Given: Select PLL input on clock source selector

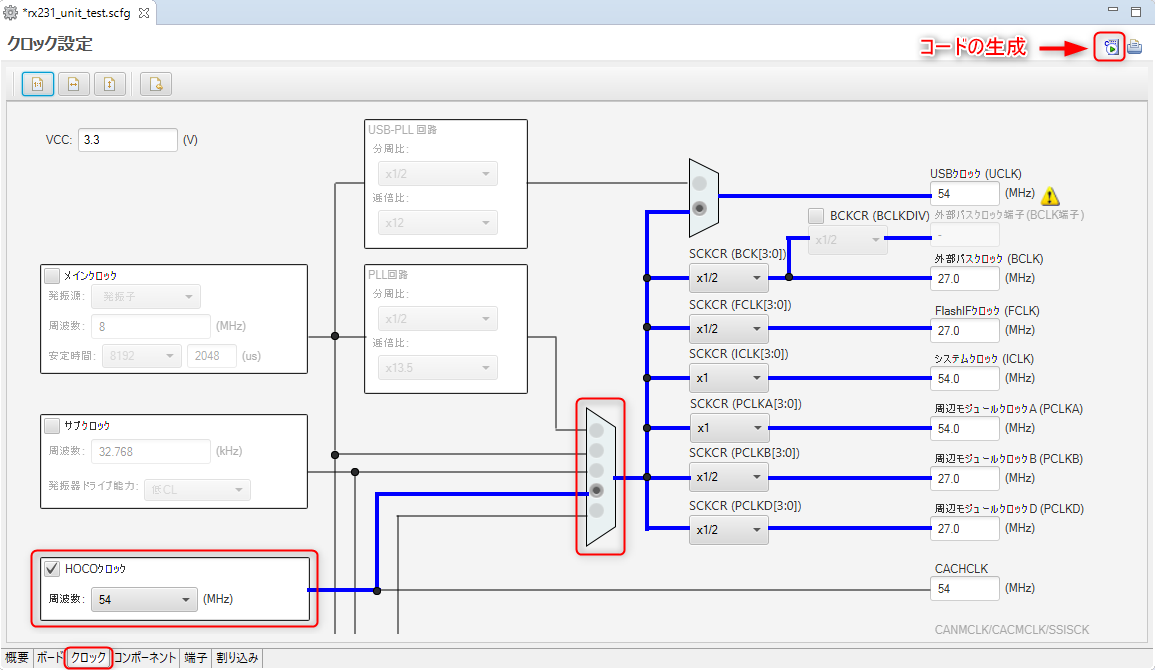Looking at the screenshot, I should coord(597,430).
